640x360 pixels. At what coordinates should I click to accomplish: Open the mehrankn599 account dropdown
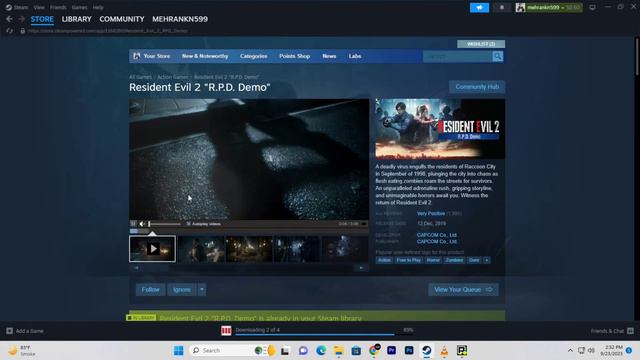(549, 7)
